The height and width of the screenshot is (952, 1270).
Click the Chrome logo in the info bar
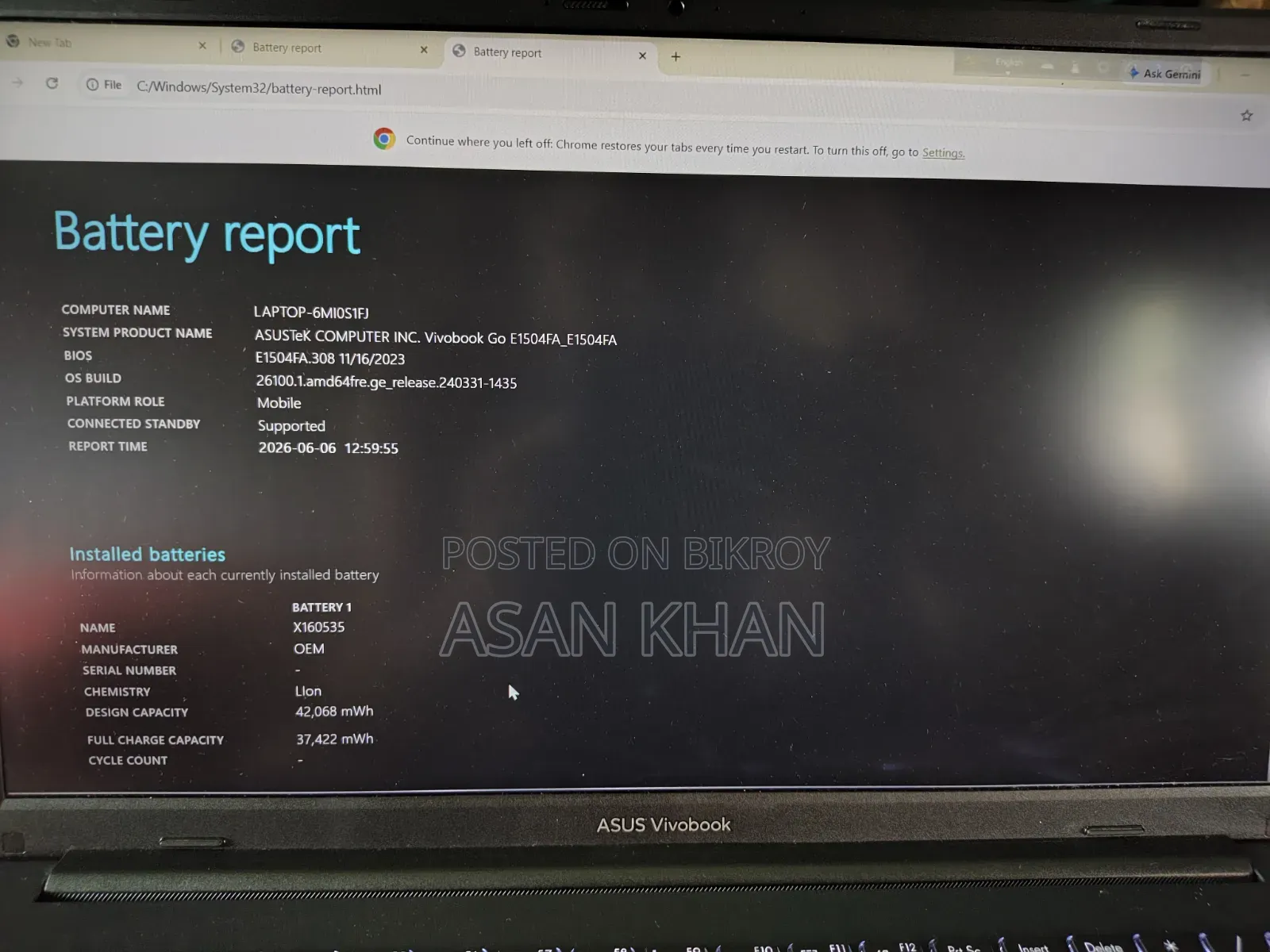384,139
